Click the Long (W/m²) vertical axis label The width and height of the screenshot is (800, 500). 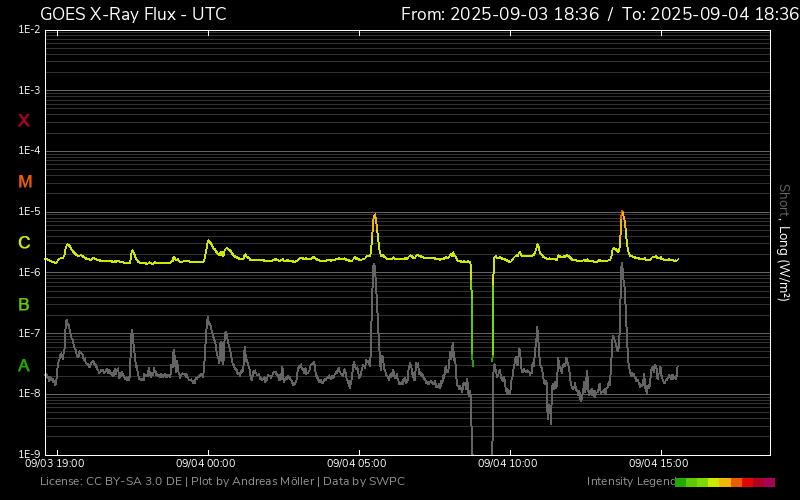point(785,263)
